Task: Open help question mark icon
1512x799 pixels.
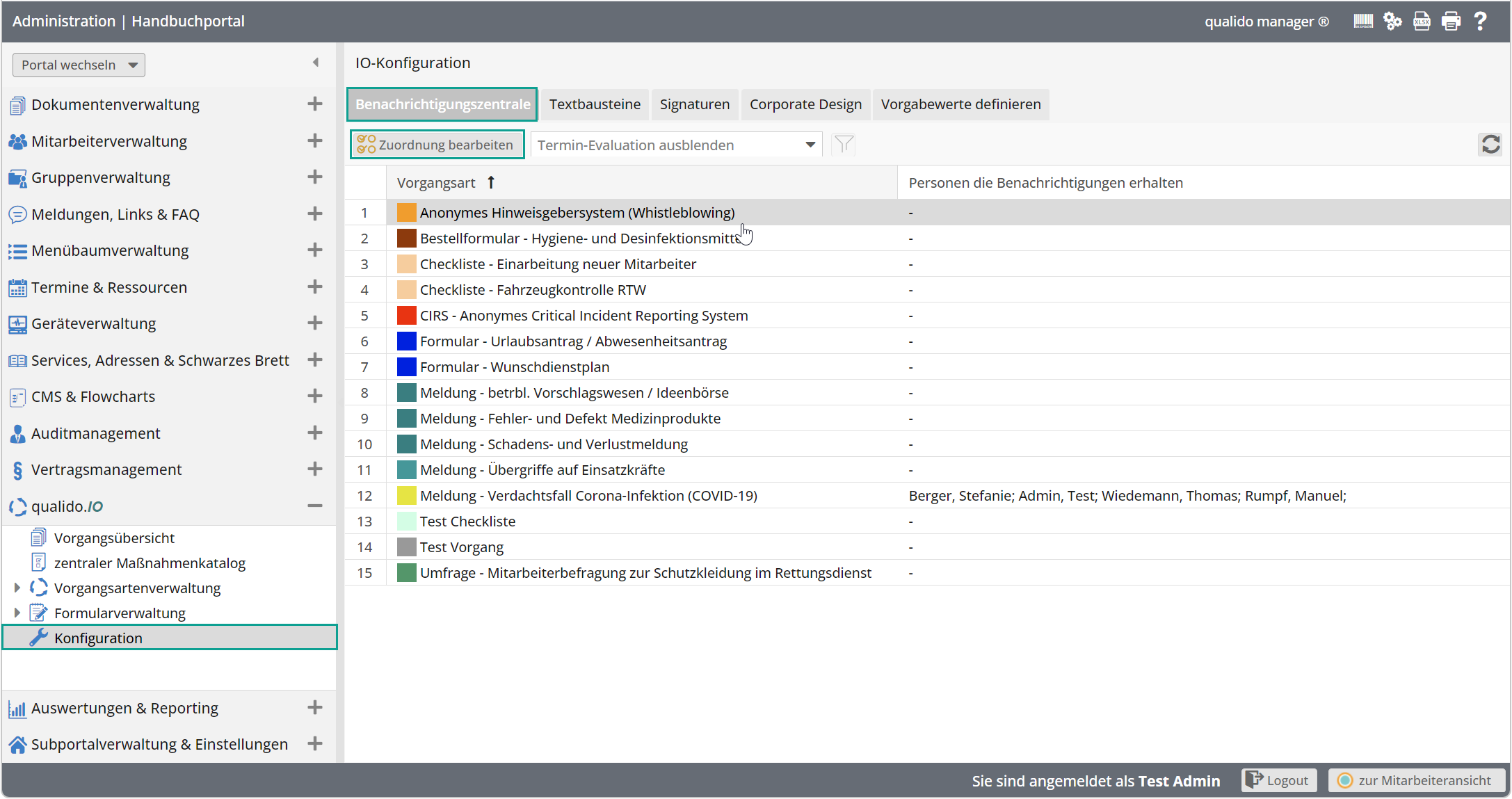Action: 1481,22
